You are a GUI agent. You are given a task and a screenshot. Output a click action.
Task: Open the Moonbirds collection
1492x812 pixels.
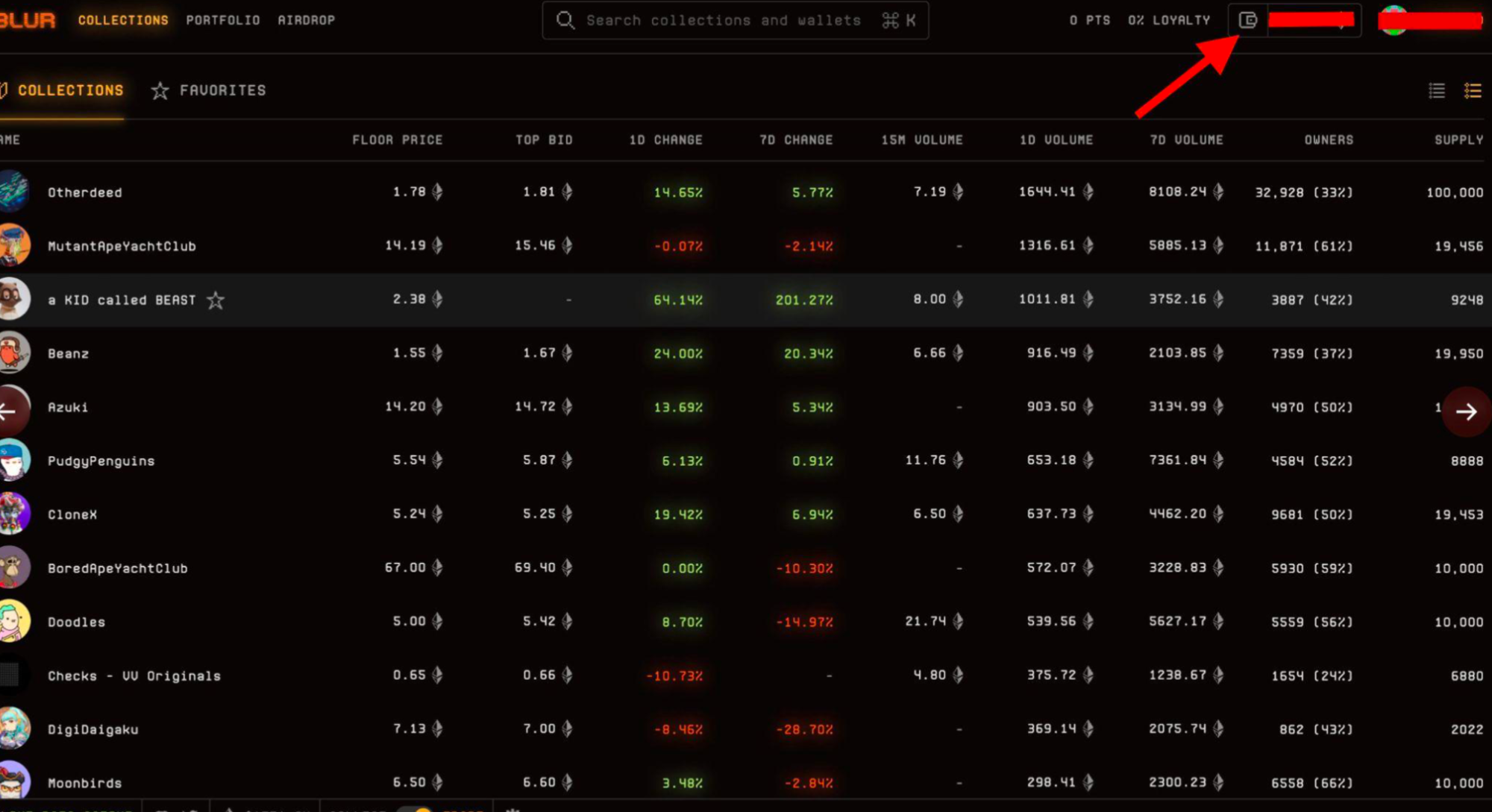click(85, 783)
